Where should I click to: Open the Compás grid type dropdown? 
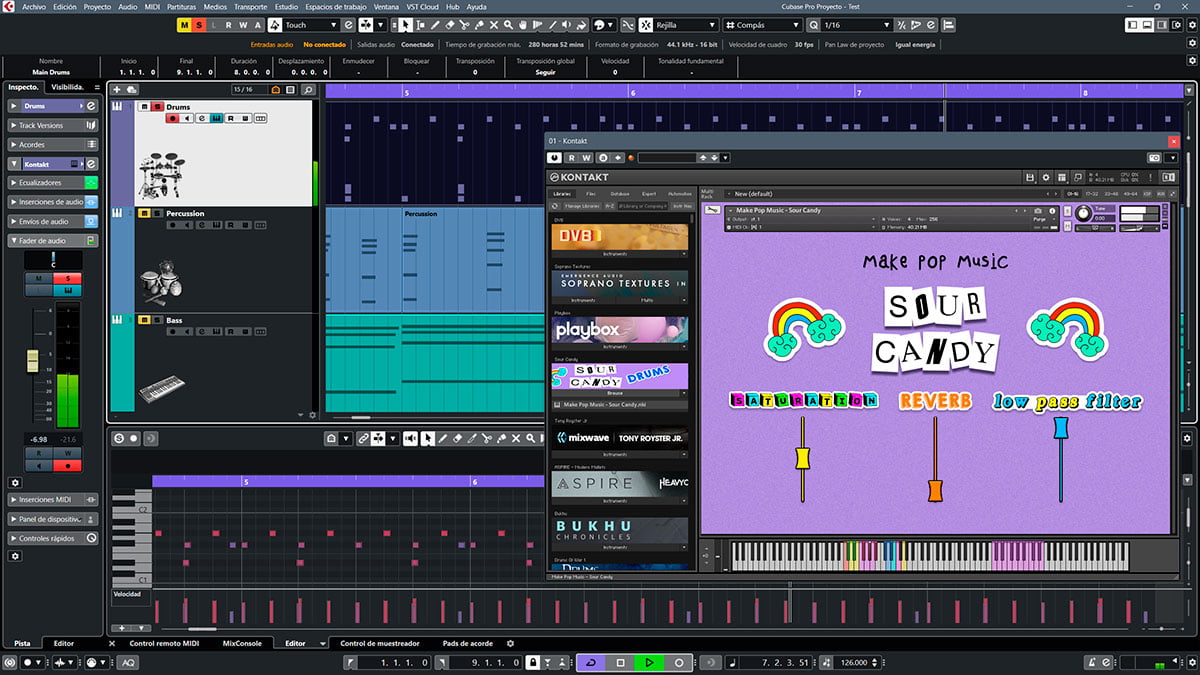pos(763,25)
